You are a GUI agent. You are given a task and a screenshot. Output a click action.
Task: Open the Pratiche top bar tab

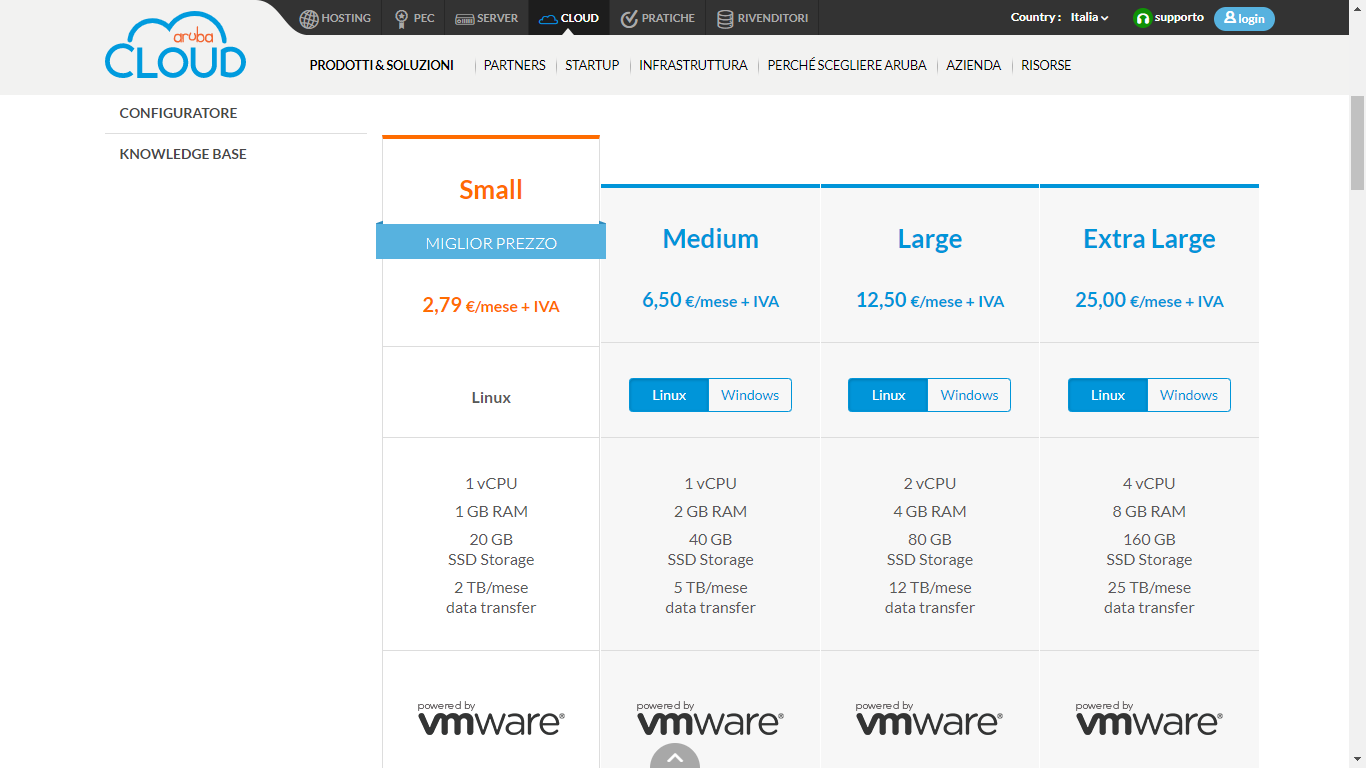click(x=657, y=18)
